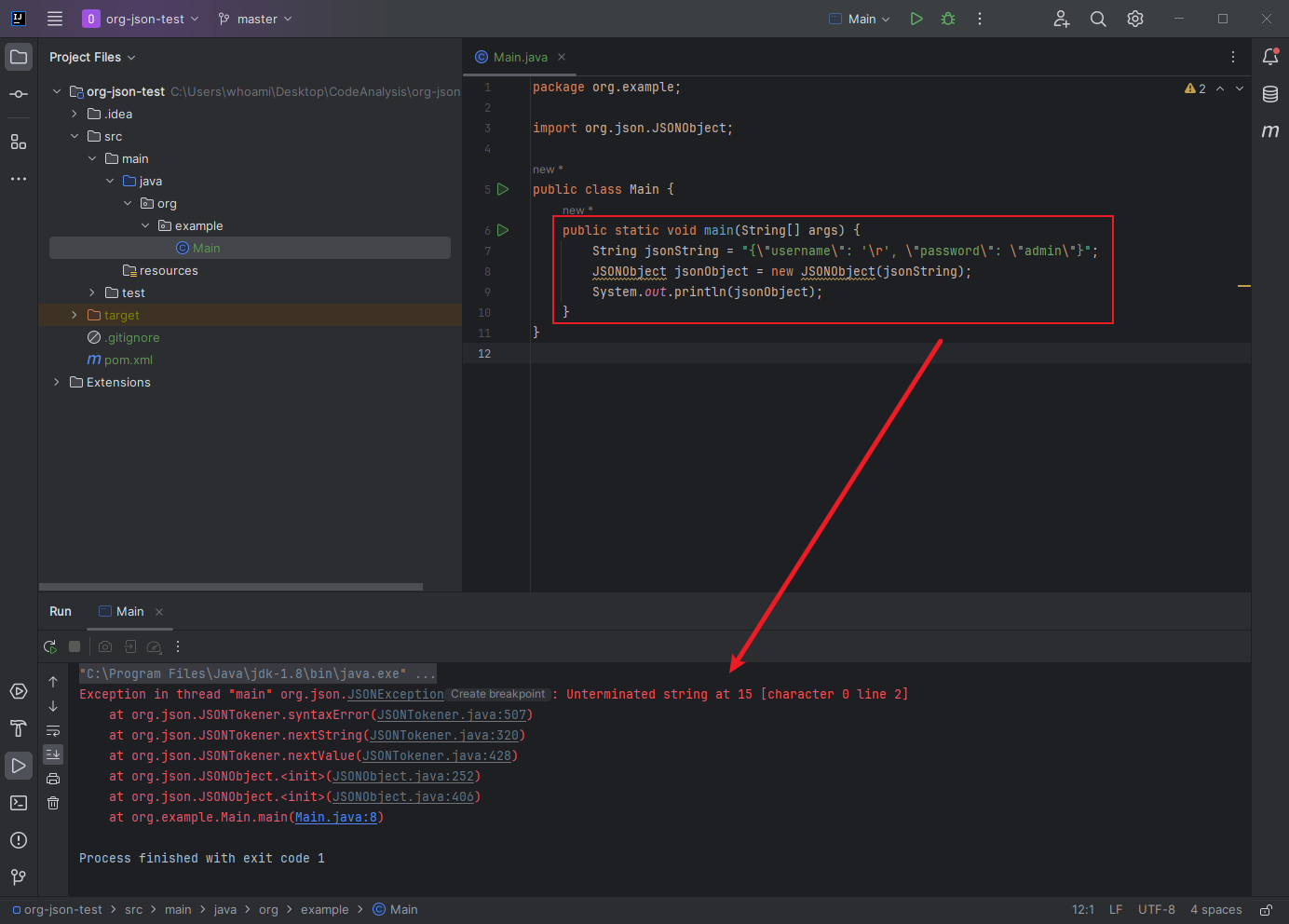Image resolution: width=1289 pixels, height=924 pixels.
Task: Click Create breakpoint hint
Action: [x=497, y=694]
